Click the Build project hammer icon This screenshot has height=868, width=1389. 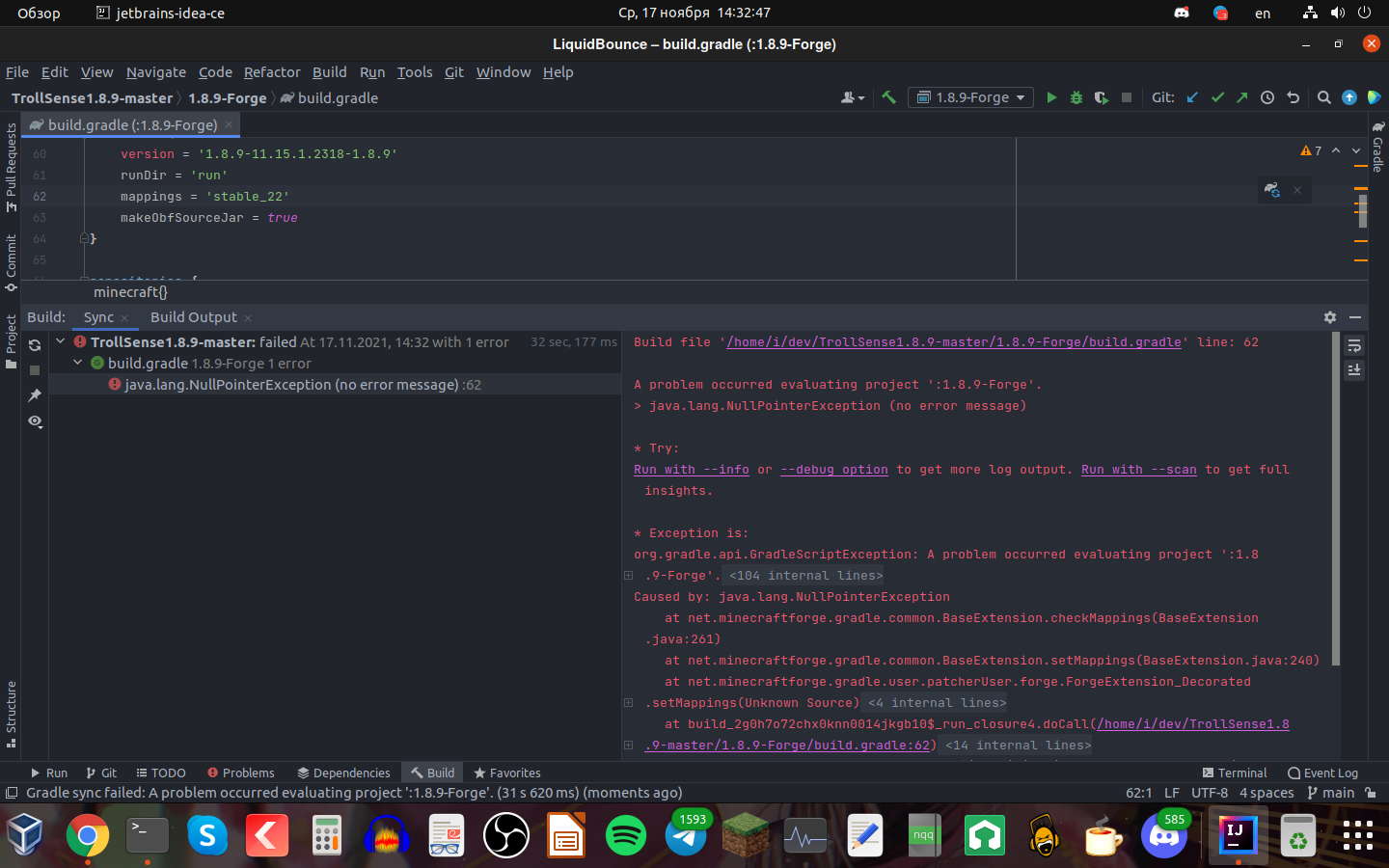(888, 97)
